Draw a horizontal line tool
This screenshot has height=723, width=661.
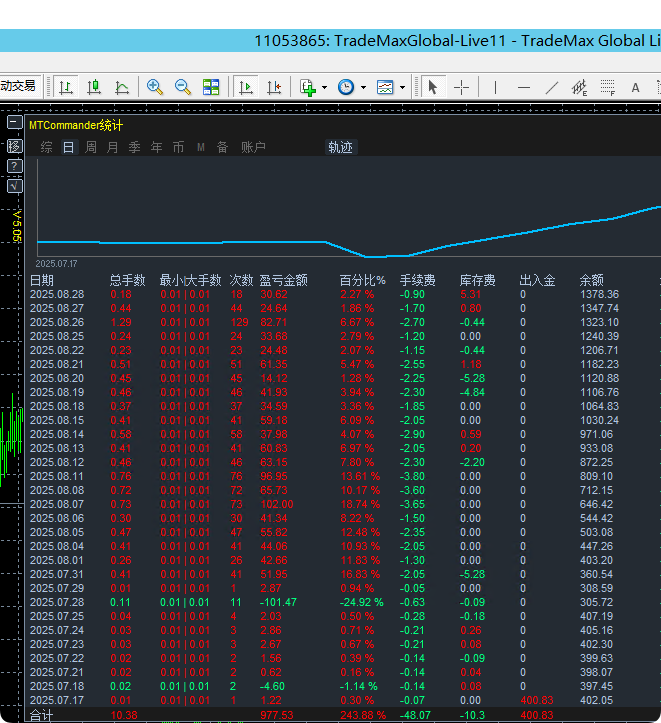pyautogui.click(x=524, y=87)
